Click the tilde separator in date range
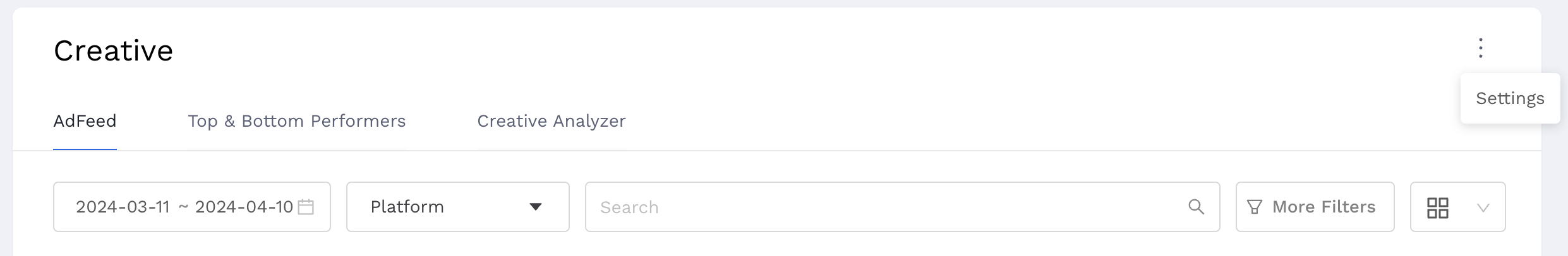Screen dimensions: 1568x256 (x=183, y=207)
